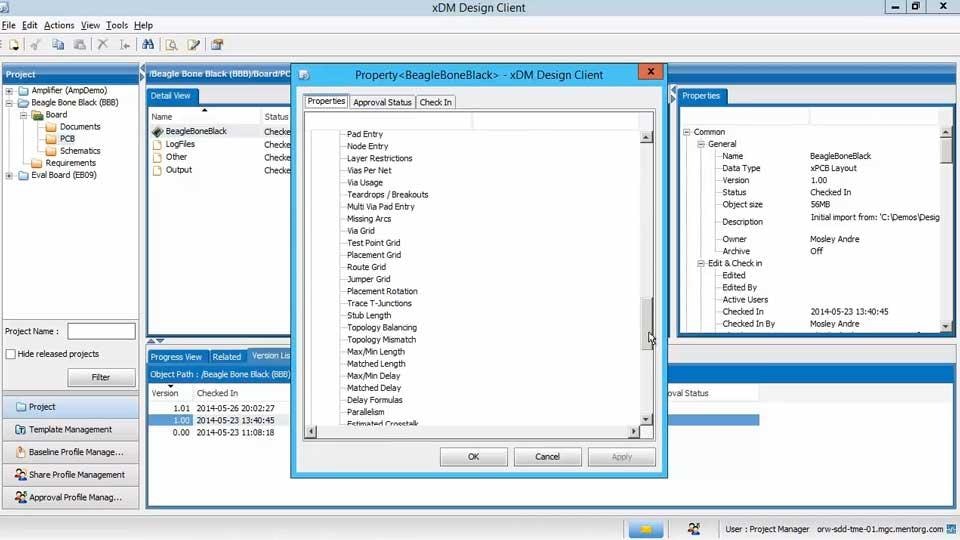Switch to Check In tab in dialog
Image resolution: width=960 pixels, height=540 pixels.
click(x=435, y=102)
